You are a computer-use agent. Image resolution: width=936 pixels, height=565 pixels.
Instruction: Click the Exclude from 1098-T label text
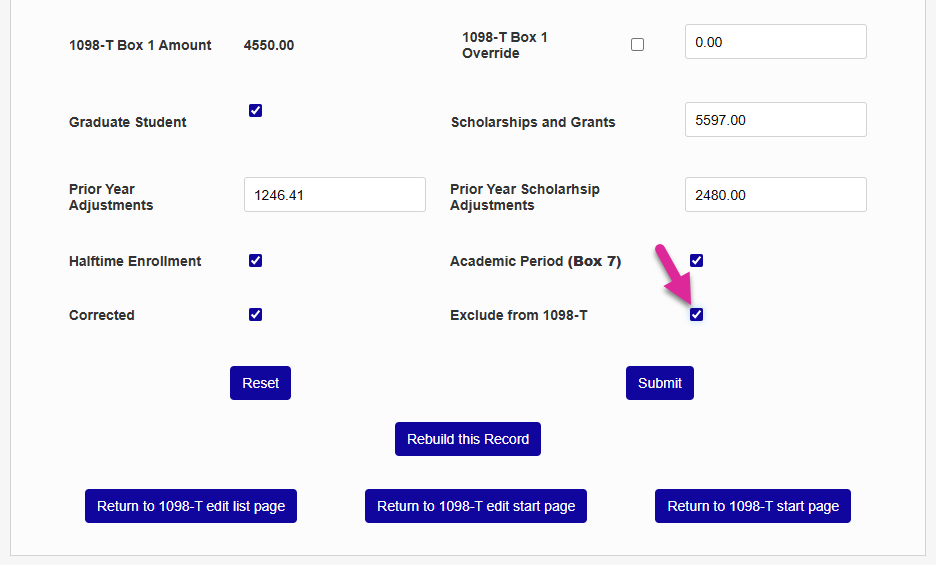[519, 315]
